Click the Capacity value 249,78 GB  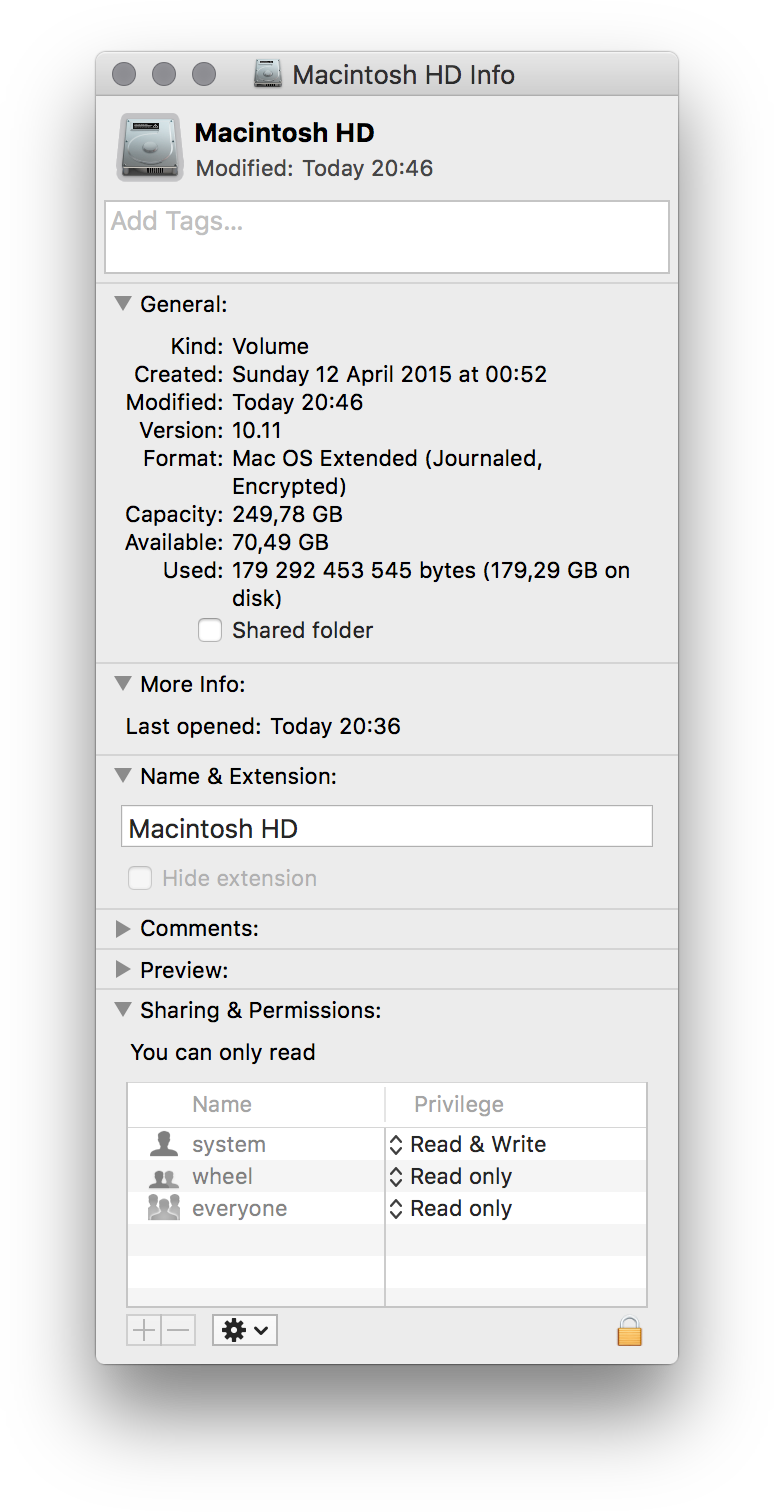pos(287,514)
